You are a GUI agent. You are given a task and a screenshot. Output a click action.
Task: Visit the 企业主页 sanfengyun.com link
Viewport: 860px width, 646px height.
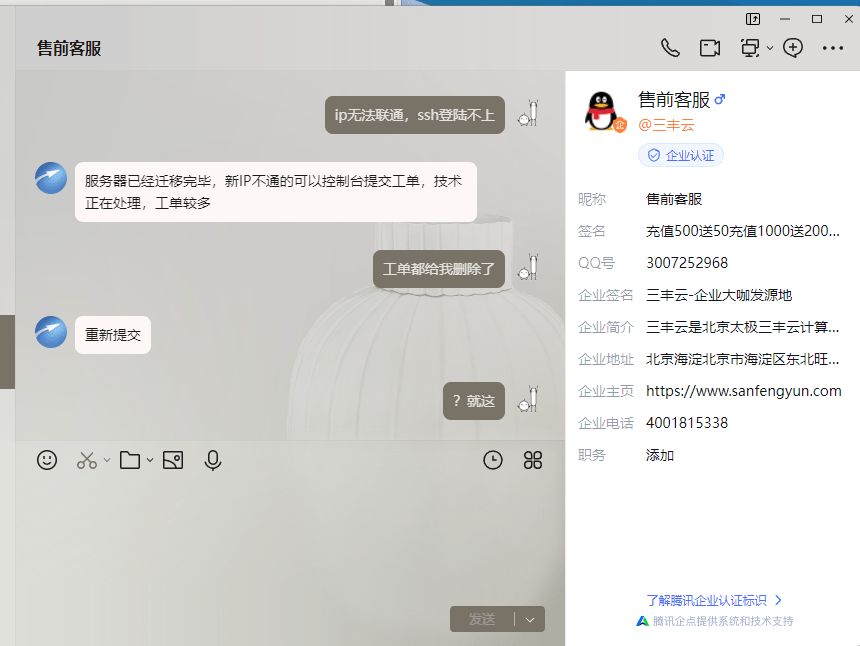click(x=744, y=391)
